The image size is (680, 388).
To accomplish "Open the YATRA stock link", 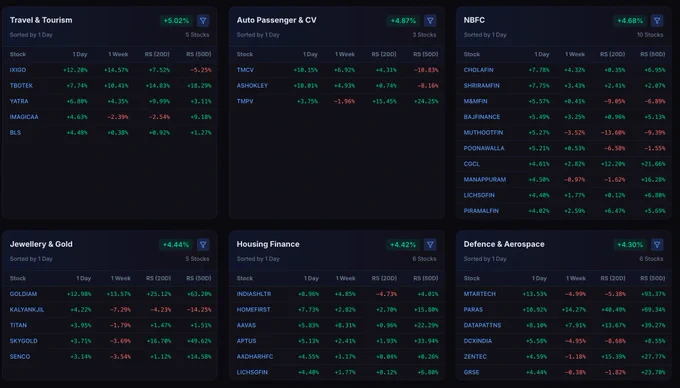I will coord(19,101).
